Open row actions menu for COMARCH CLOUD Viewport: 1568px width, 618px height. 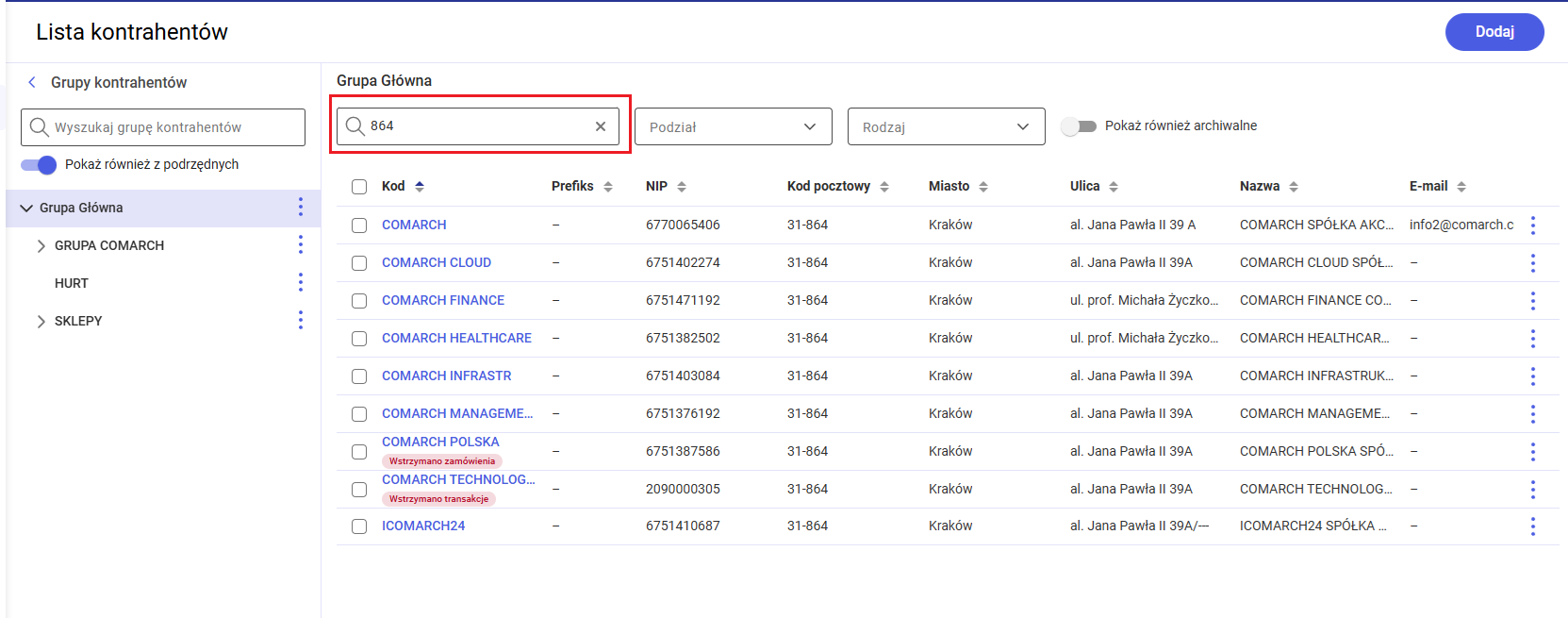(x=1532, y=263)
